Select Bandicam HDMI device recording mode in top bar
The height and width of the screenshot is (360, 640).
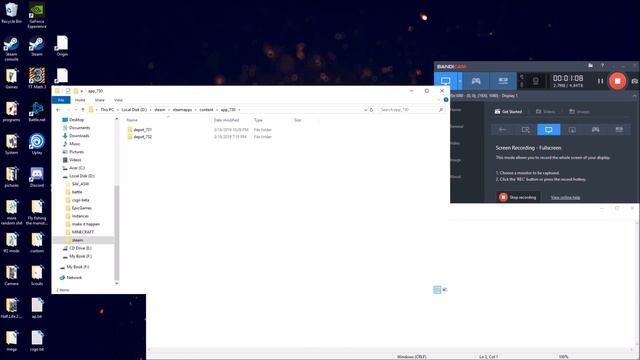pyautogui.click(x=503, y=81)
